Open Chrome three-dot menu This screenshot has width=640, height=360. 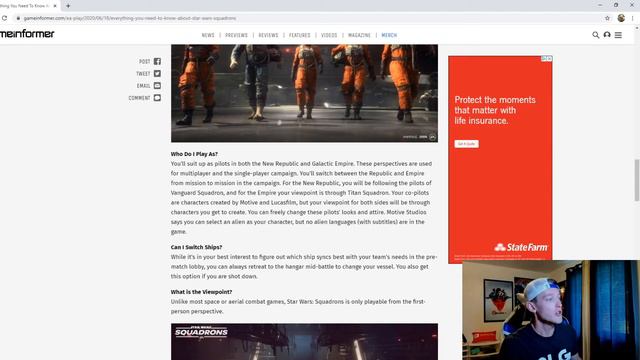633,18
